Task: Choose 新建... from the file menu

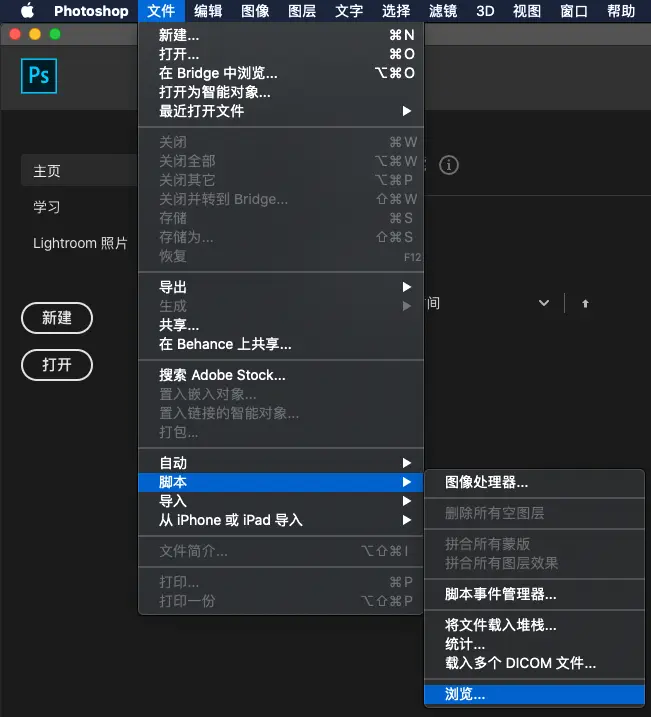Action: tap(281, 35)
